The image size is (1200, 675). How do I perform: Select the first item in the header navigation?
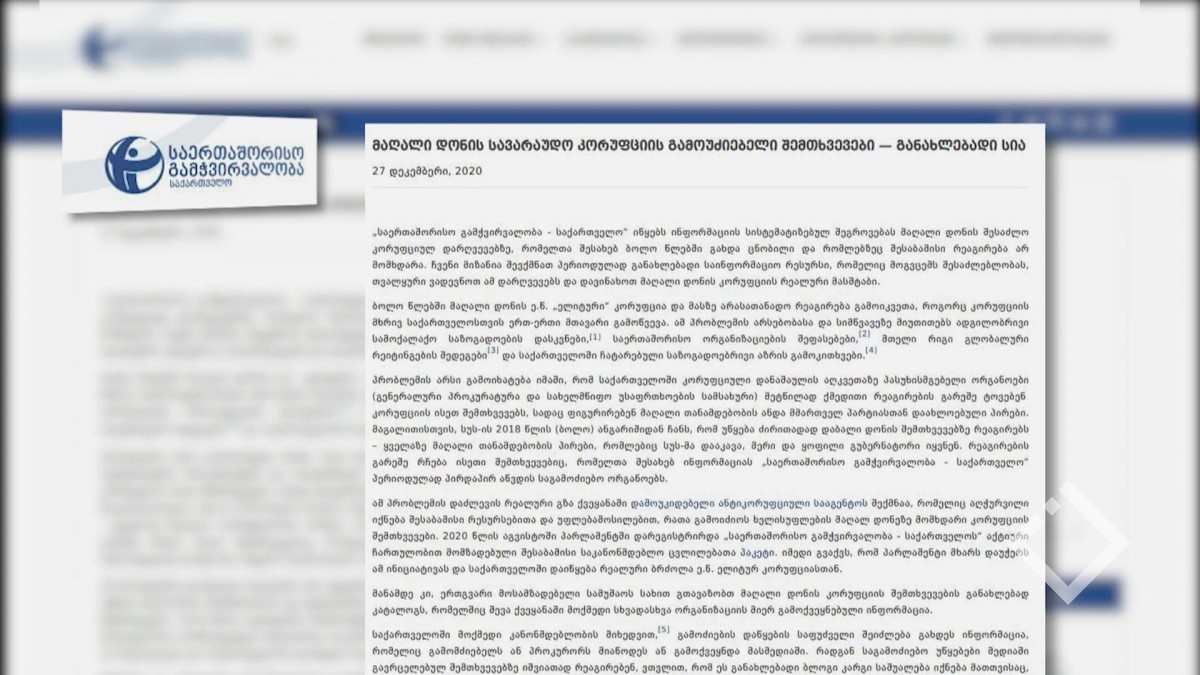pos(386,40)
